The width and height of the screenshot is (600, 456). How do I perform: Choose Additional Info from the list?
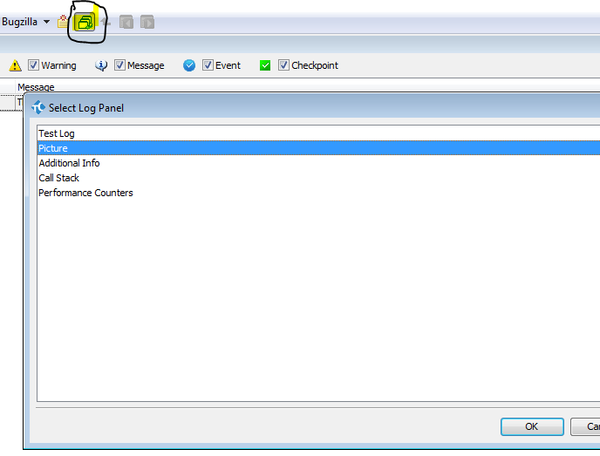pos(318,163)
